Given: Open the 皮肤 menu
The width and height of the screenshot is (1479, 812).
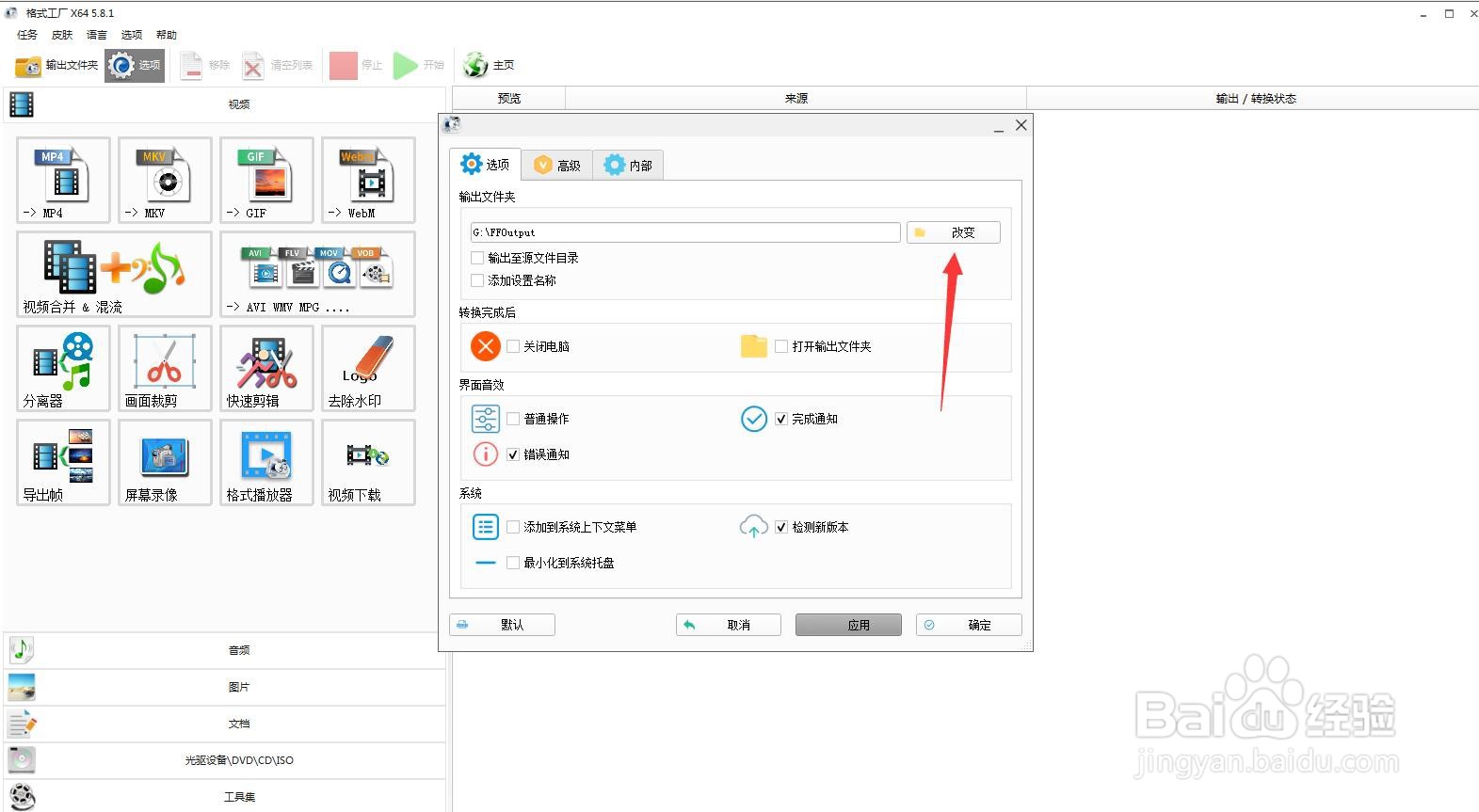Looking at the screenshot, I should pyautogui.click(x=62, y=35).
